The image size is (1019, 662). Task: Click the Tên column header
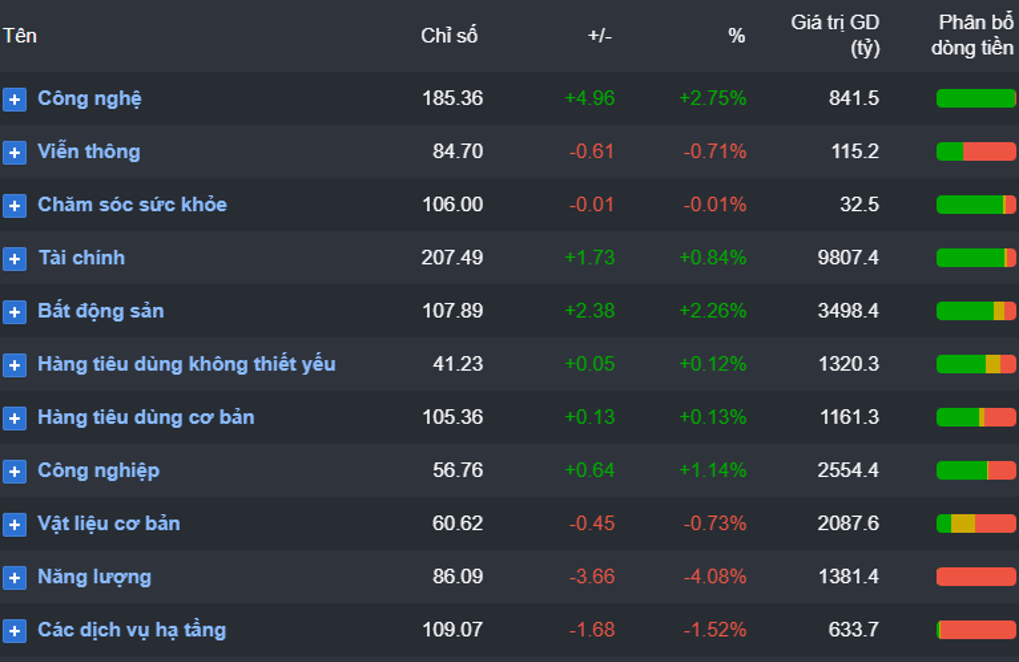pos(20,36)
